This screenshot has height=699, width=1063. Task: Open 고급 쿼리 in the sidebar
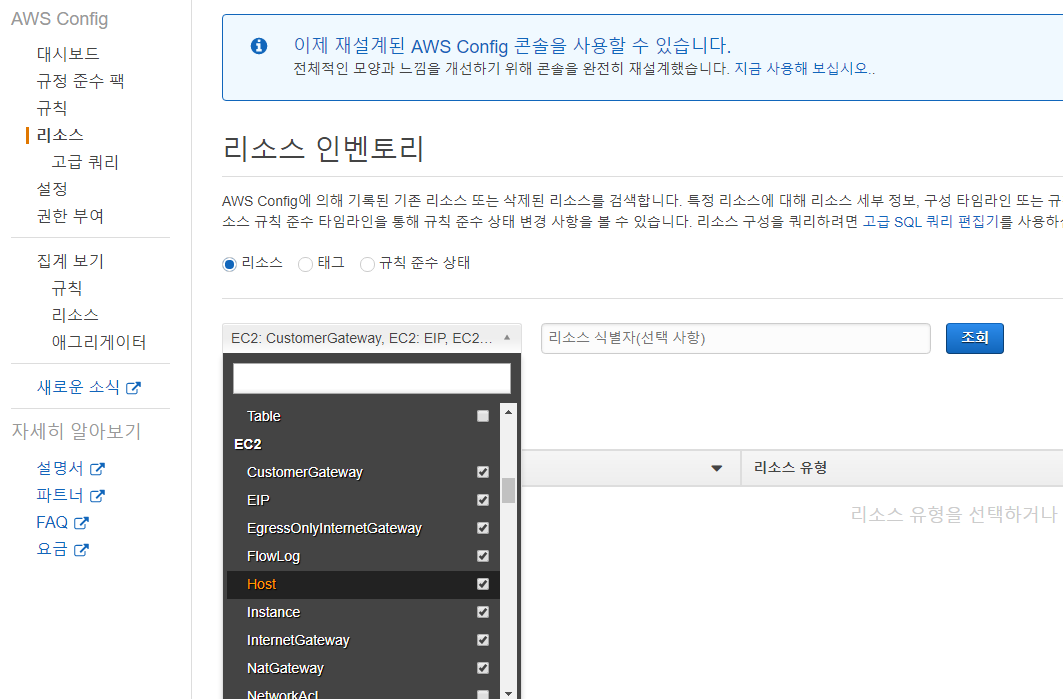tap(85, 162)
